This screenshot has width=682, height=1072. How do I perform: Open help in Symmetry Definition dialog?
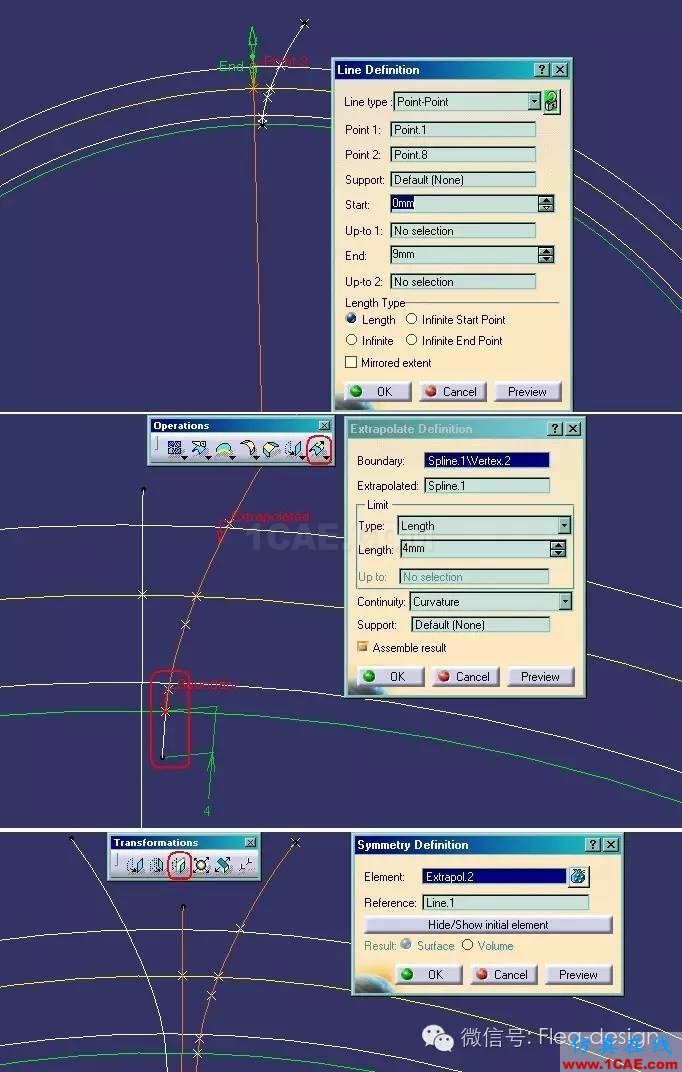click(593, 844)
